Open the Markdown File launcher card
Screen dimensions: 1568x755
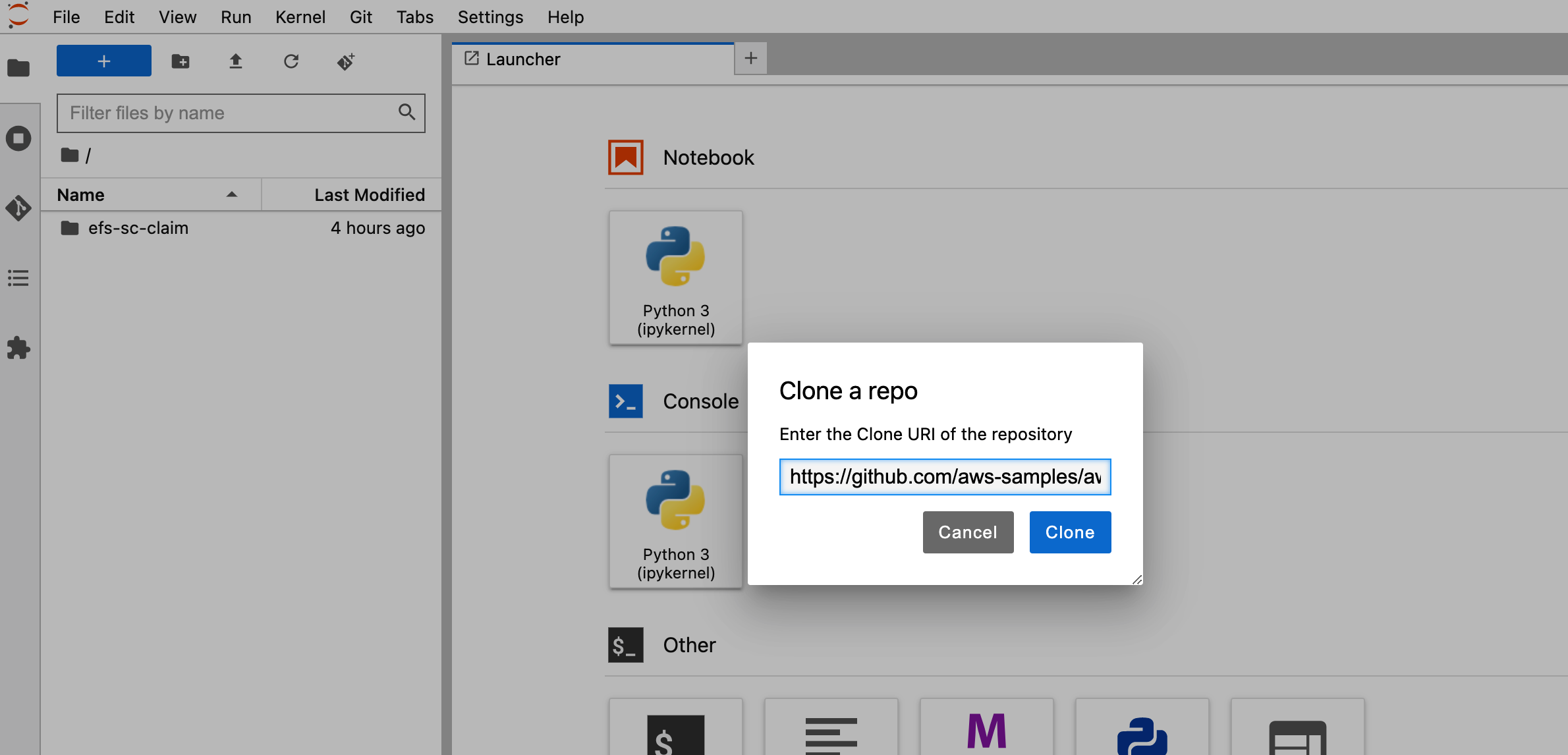[987, 727]
